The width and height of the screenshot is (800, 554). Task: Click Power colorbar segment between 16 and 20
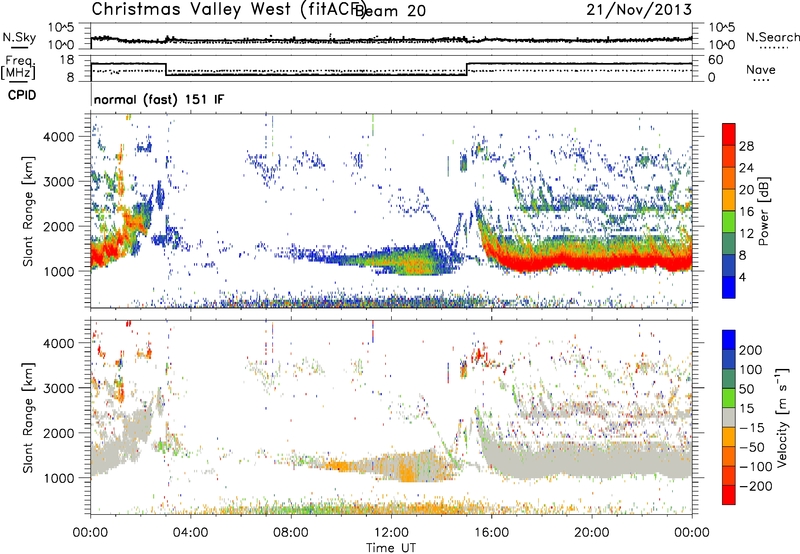[729, 200]
